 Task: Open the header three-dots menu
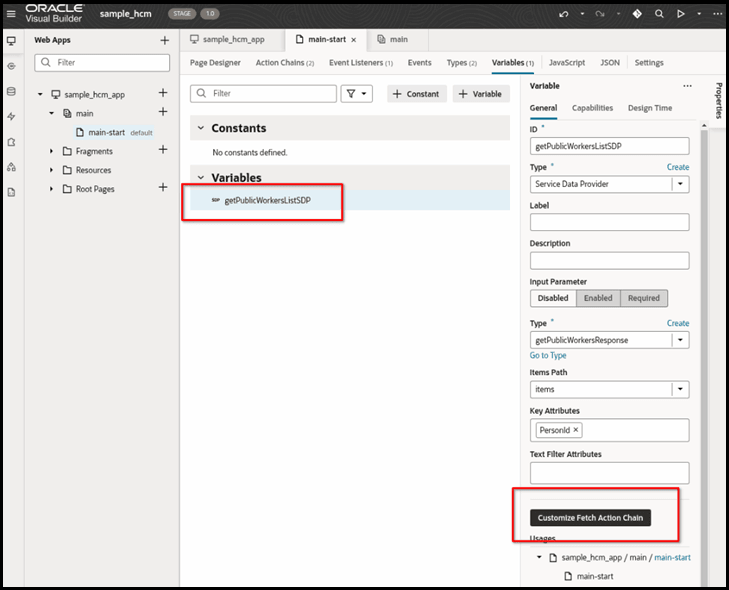(717, 14)
